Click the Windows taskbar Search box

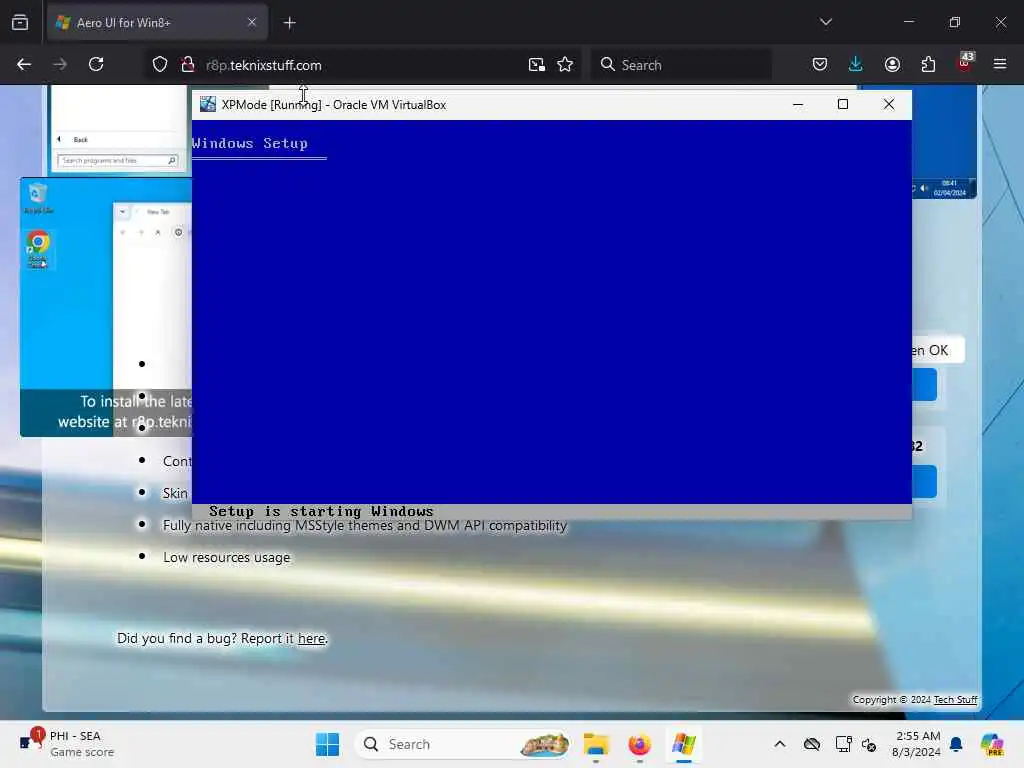point(462,744)
